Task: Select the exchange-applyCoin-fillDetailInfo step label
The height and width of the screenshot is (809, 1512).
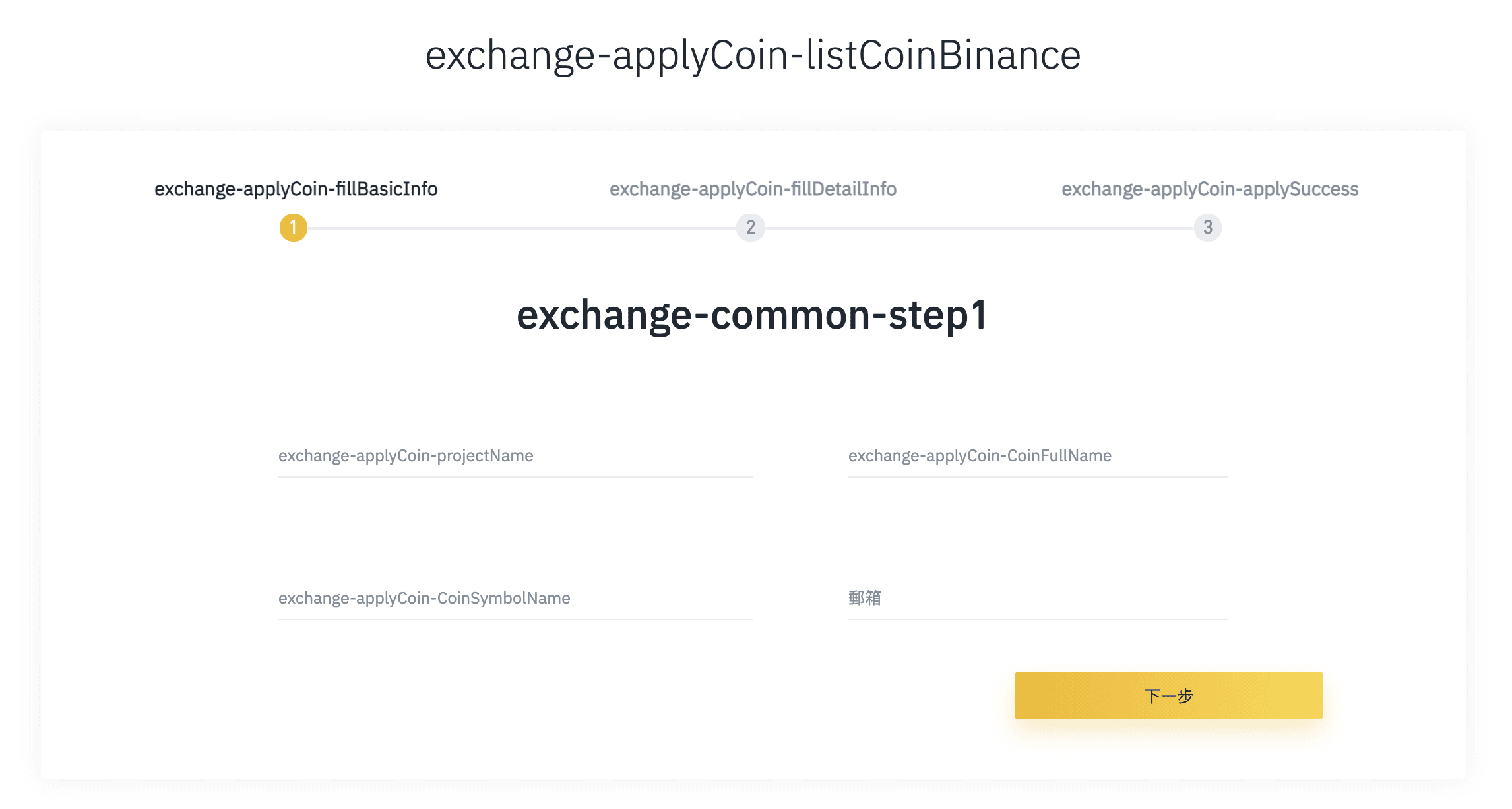Action: pos(753,189)
